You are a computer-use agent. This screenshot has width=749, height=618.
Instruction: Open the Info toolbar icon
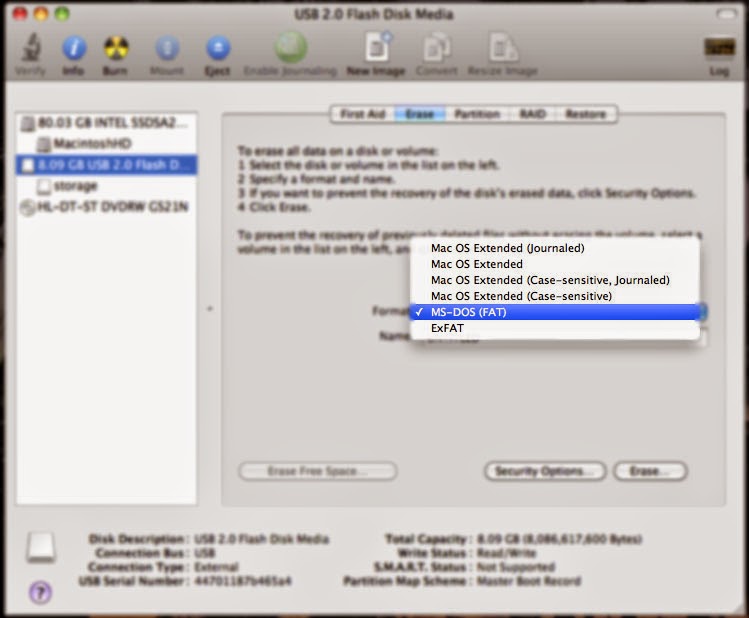(74, 48)
